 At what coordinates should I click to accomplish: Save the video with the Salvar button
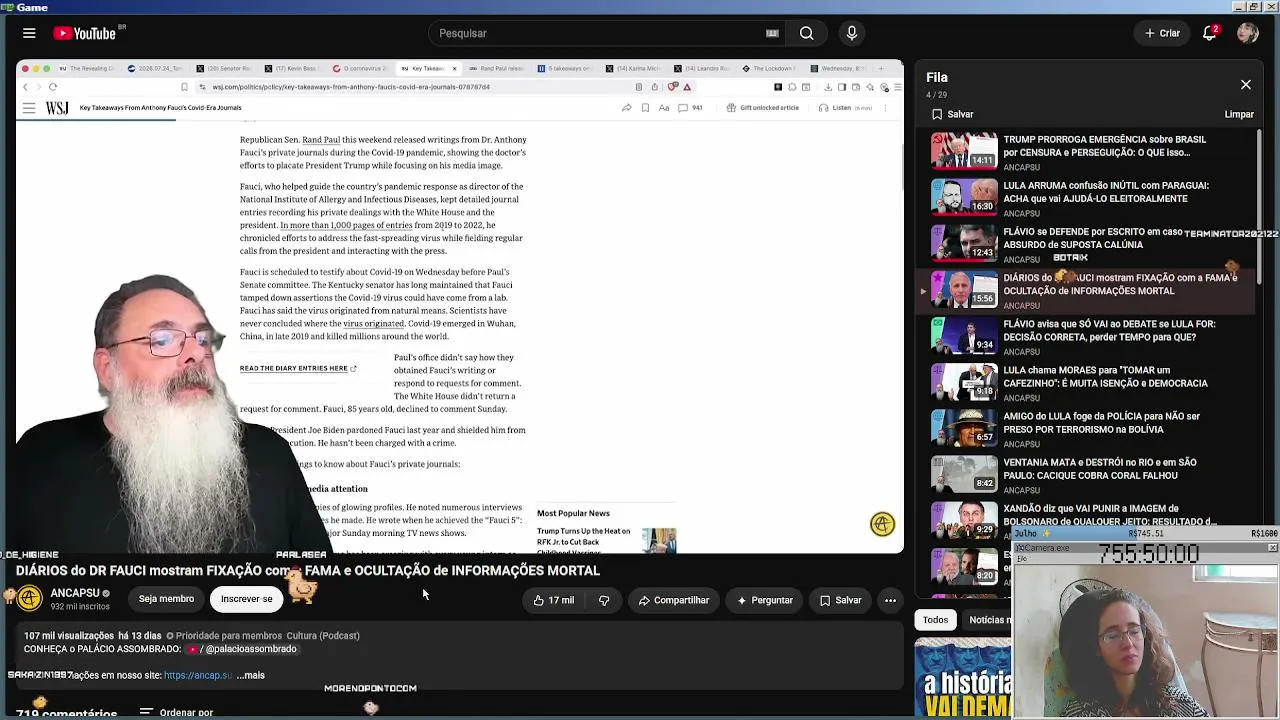pos(840,600)
